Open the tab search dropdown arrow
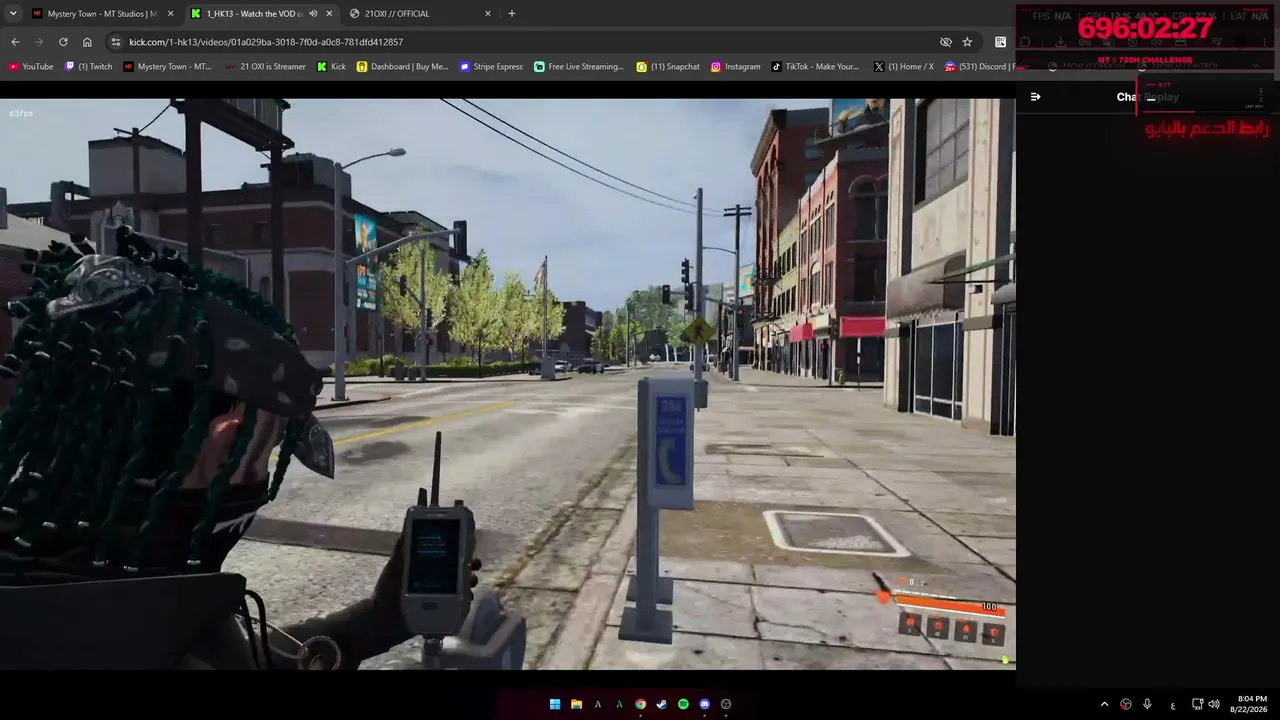Viewport: 1280px width, 720px height. 13,13
